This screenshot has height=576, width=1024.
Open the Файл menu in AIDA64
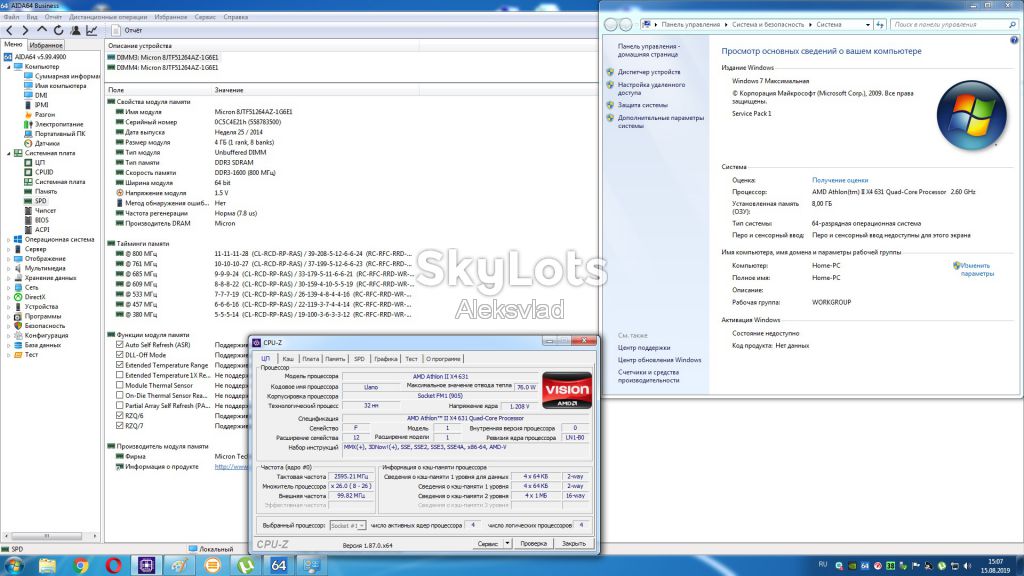[11, 17]
